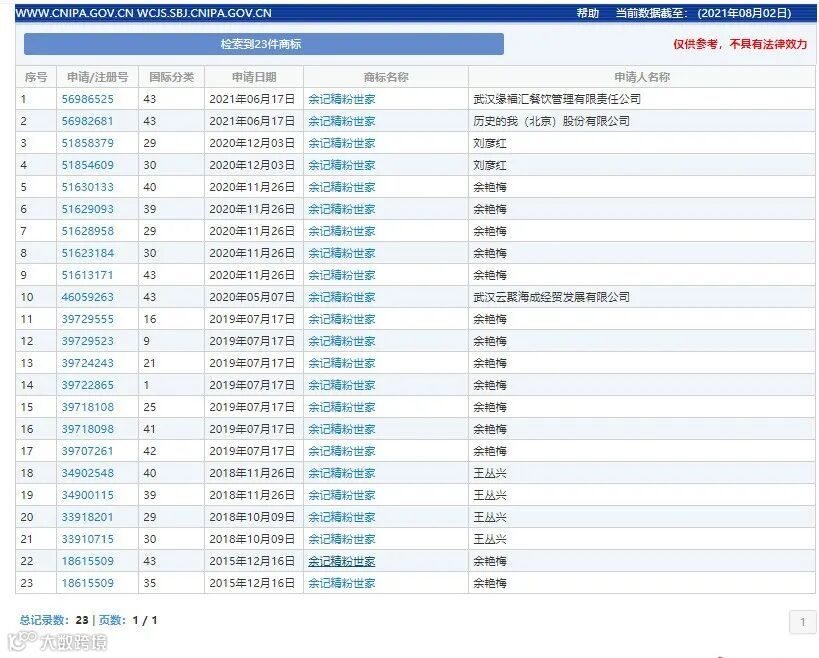
Task: Open registration number 34902548
Action: click(87, 473)
